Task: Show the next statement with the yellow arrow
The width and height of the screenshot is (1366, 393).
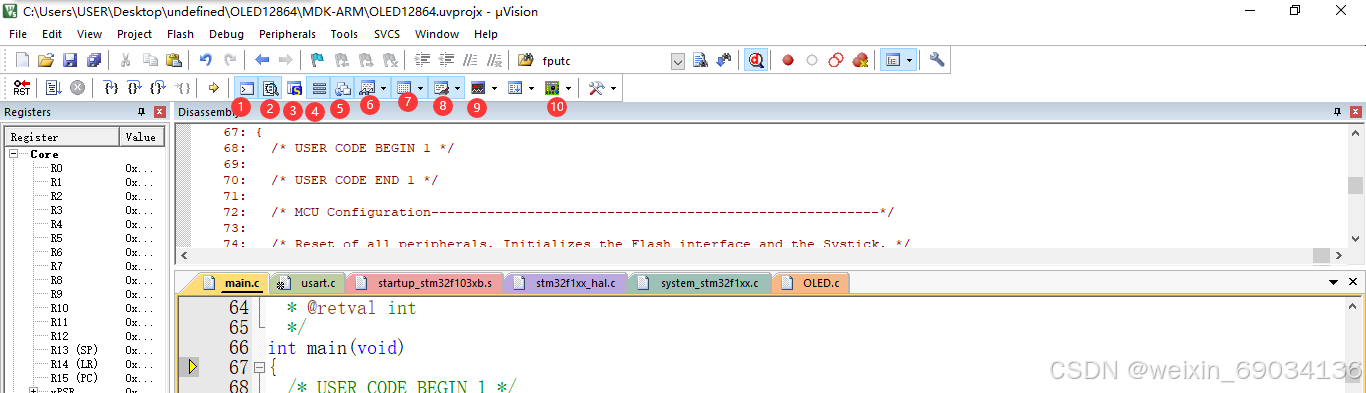Action: tap(214, 88)
